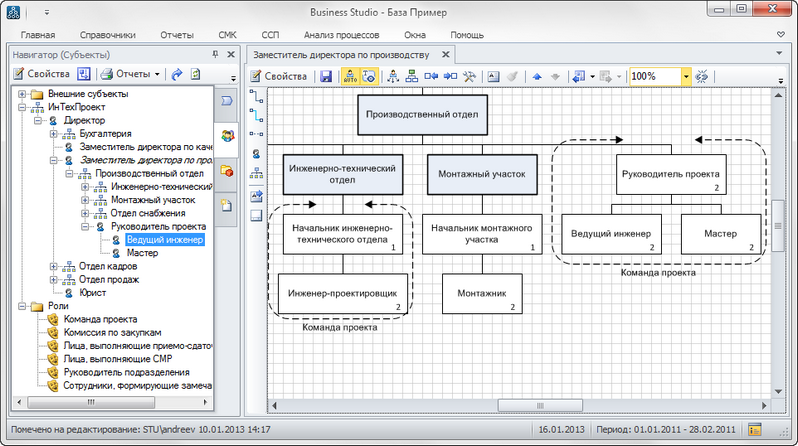
Task: Select the processes arrow-shaped navigator tab
Action: click(x=227, y=101)
